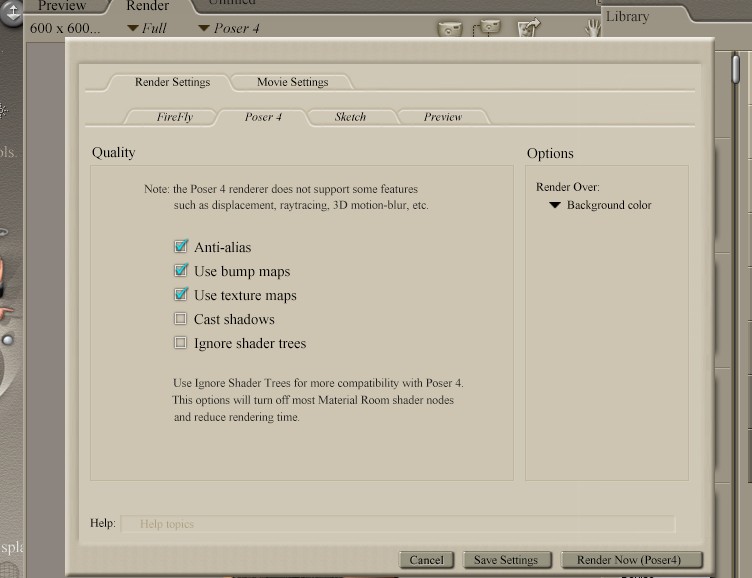Click the round button left of Preview tab

click(12, 14)
